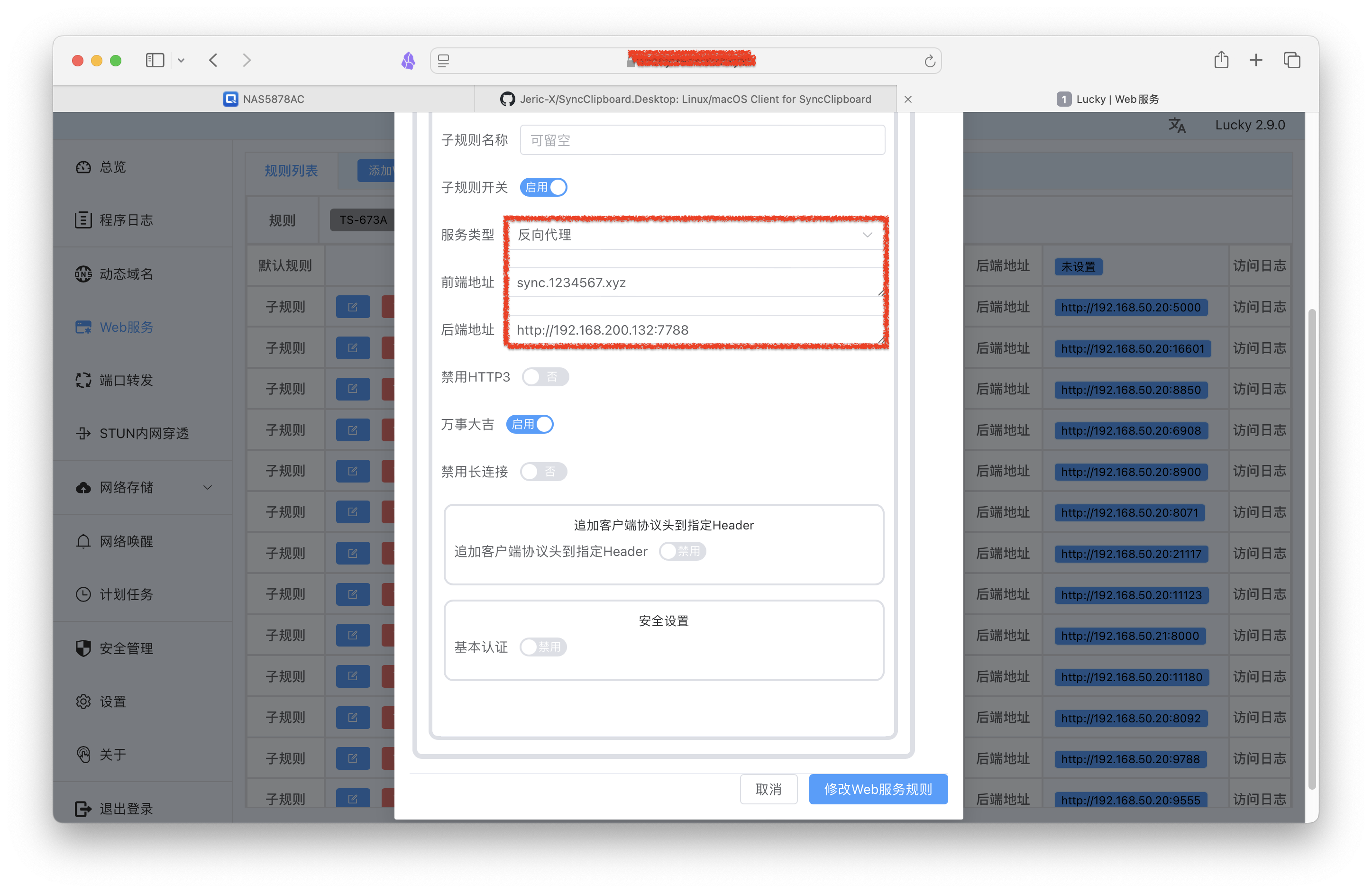Toggle the Safari sidebar icon

[x=155, y=60]
